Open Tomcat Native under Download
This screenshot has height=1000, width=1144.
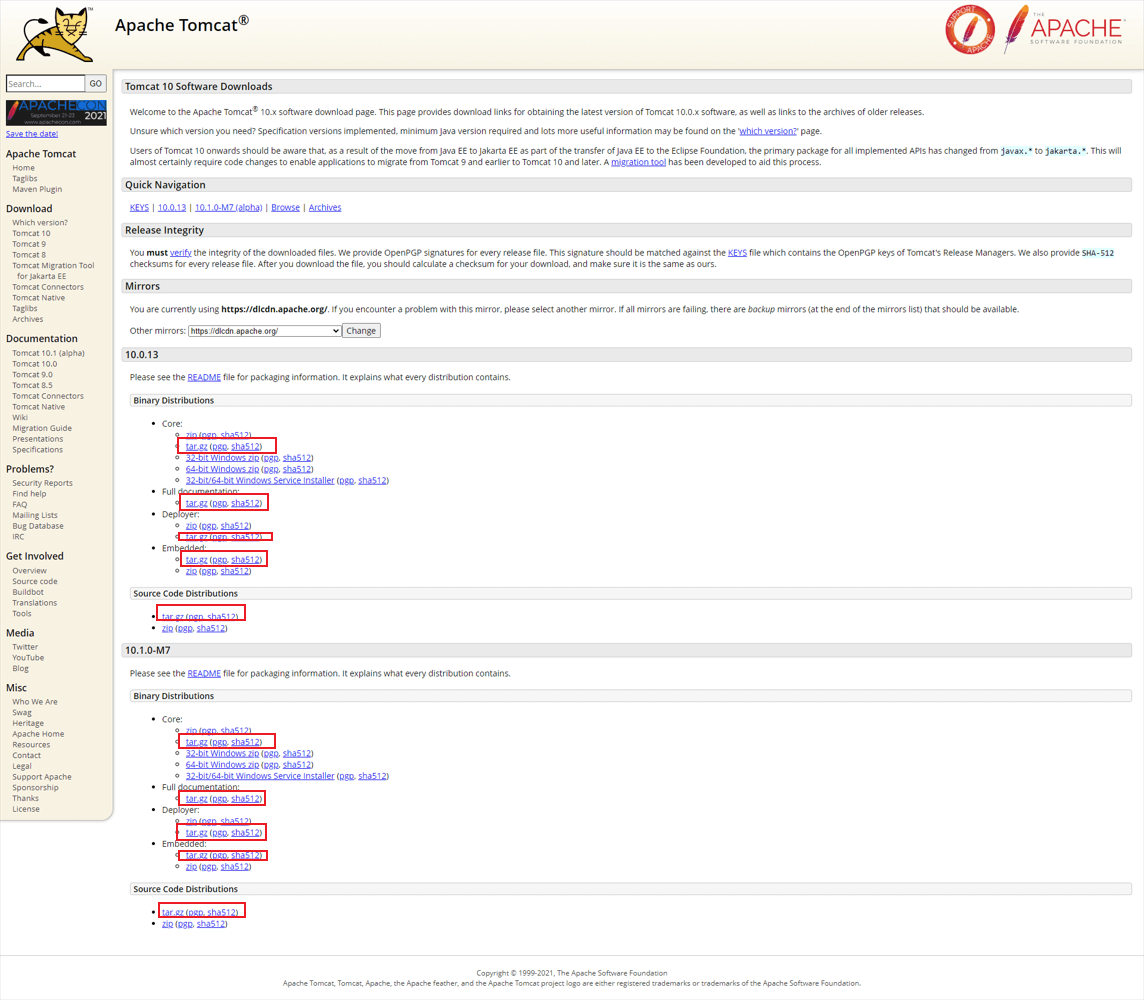point(39,298)
